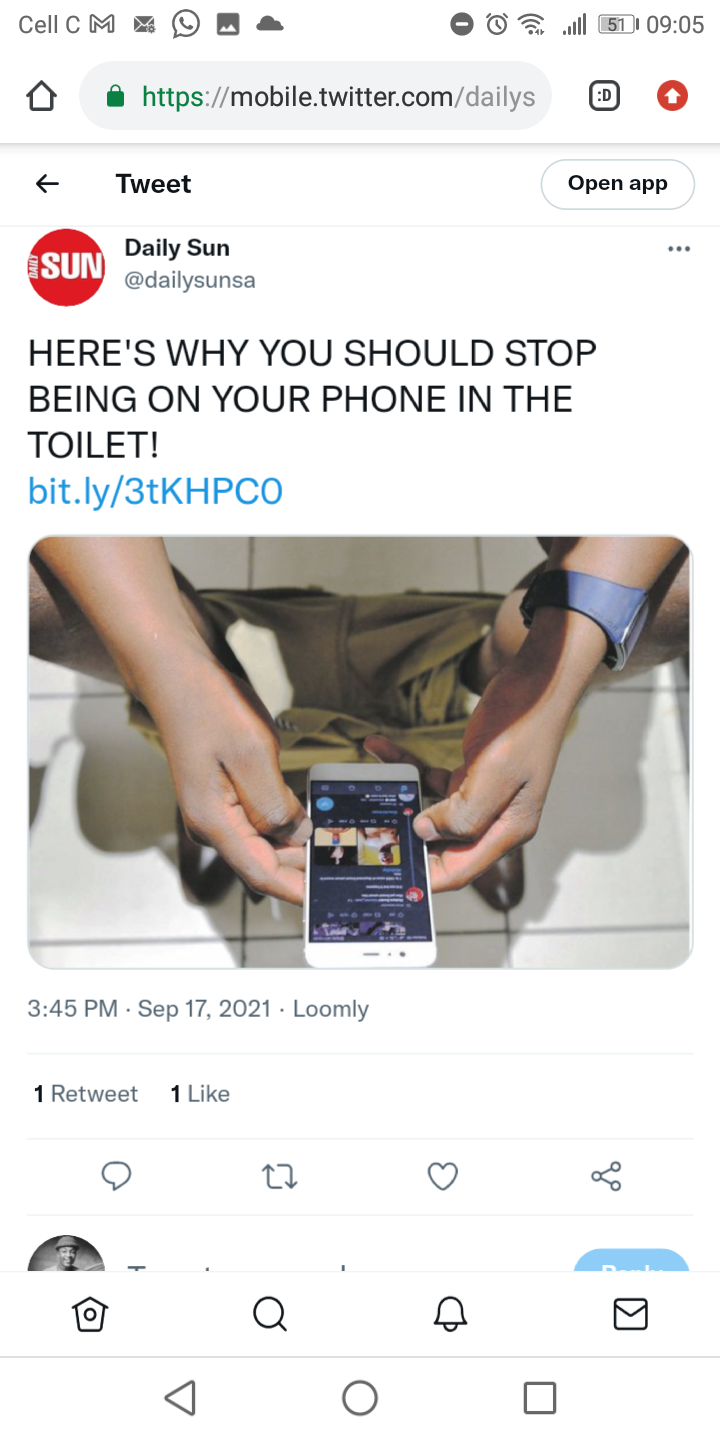Image resolution: width=720 pixels, height=1440 pixels.
Task: Go back using the Tweet back arrow
Action: pyautogui.click(x=47, y=184)
